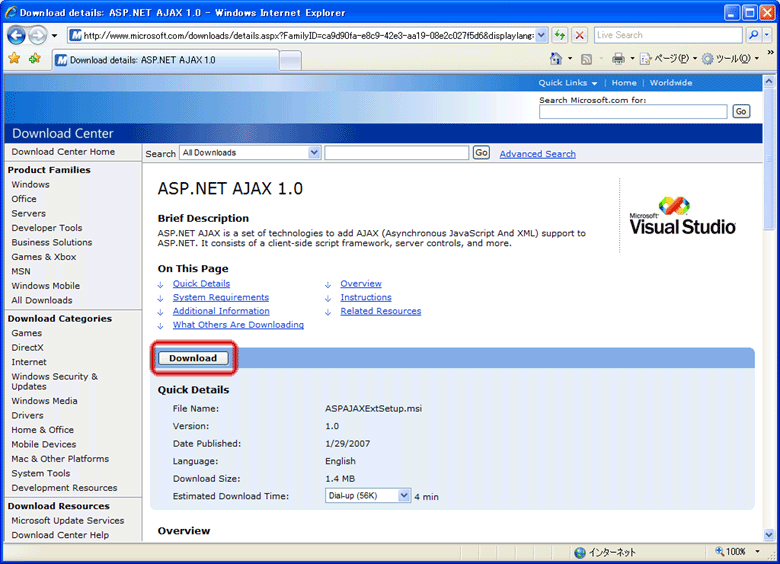Open a new blank browser tab

tap(291, 61)
